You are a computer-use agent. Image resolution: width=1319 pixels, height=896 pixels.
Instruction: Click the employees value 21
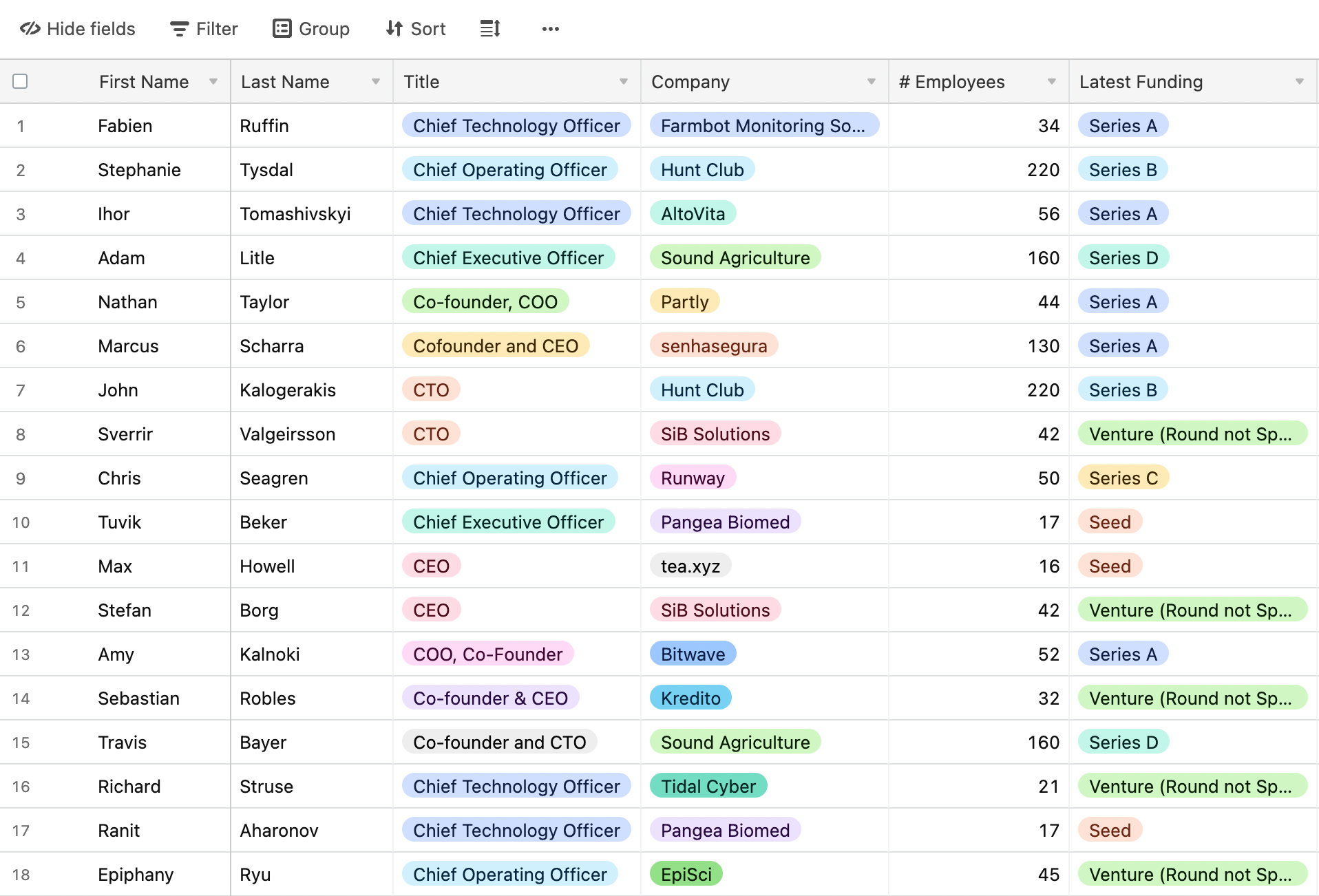coord(1048,787)
